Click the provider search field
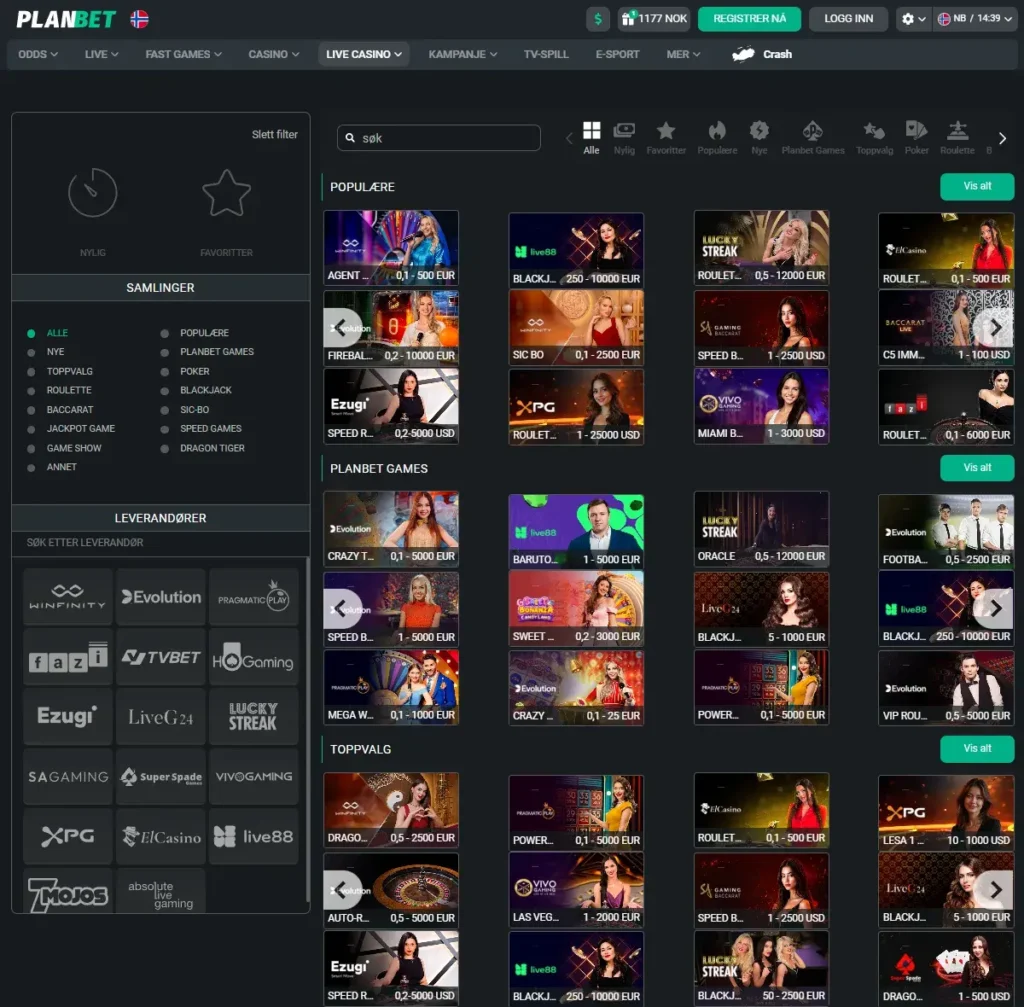This screenshot has width=1024, height=1007. 161,543
